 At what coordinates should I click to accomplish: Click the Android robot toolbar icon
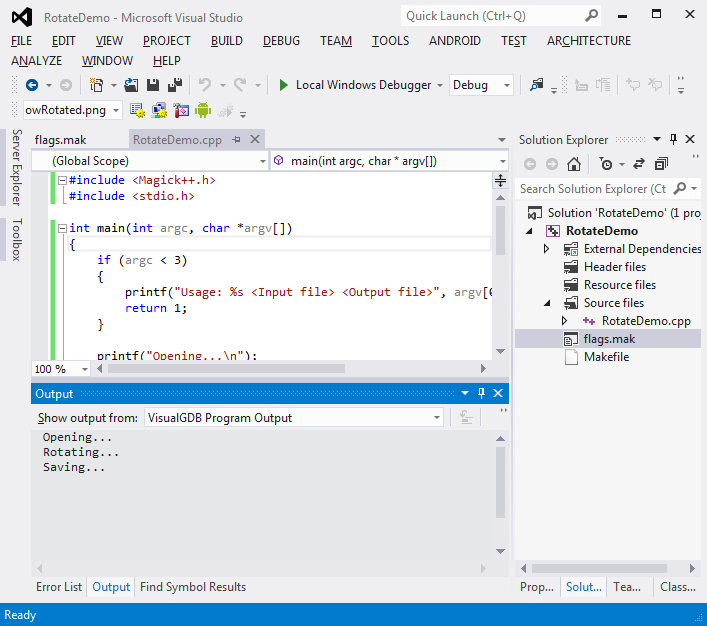203,110
